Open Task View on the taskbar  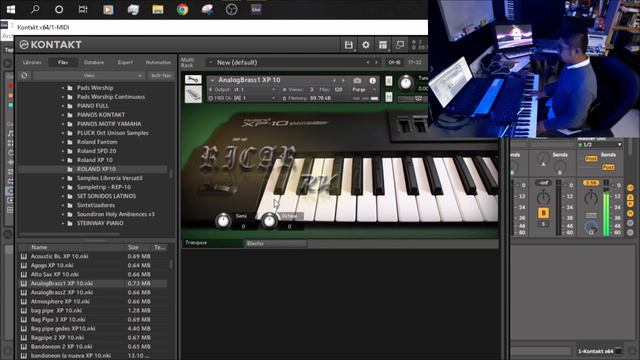[x=83, y=9]
